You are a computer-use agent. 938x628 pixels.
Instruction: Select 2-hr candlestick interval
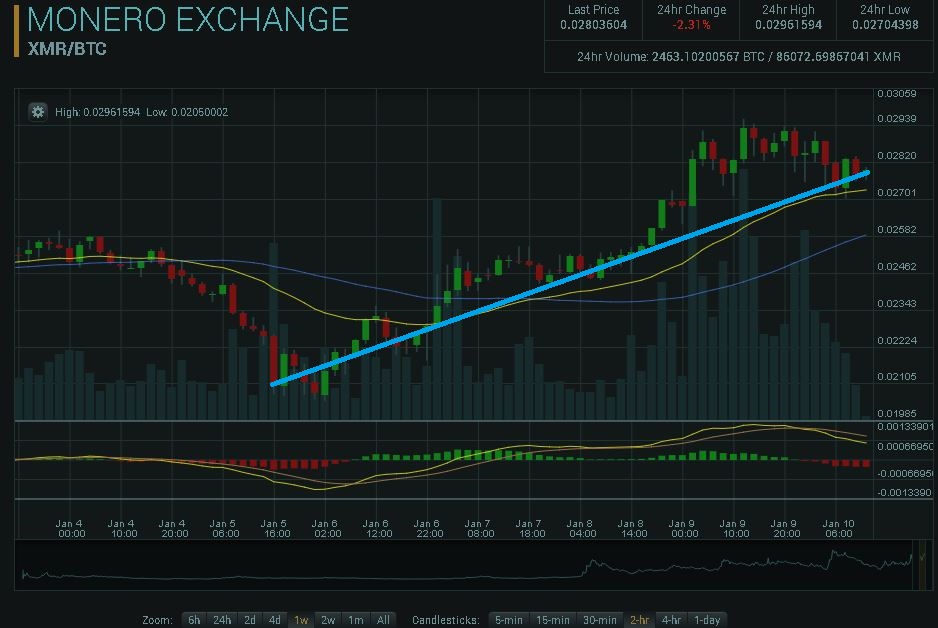pyautogui.click(x=639, y=620)
